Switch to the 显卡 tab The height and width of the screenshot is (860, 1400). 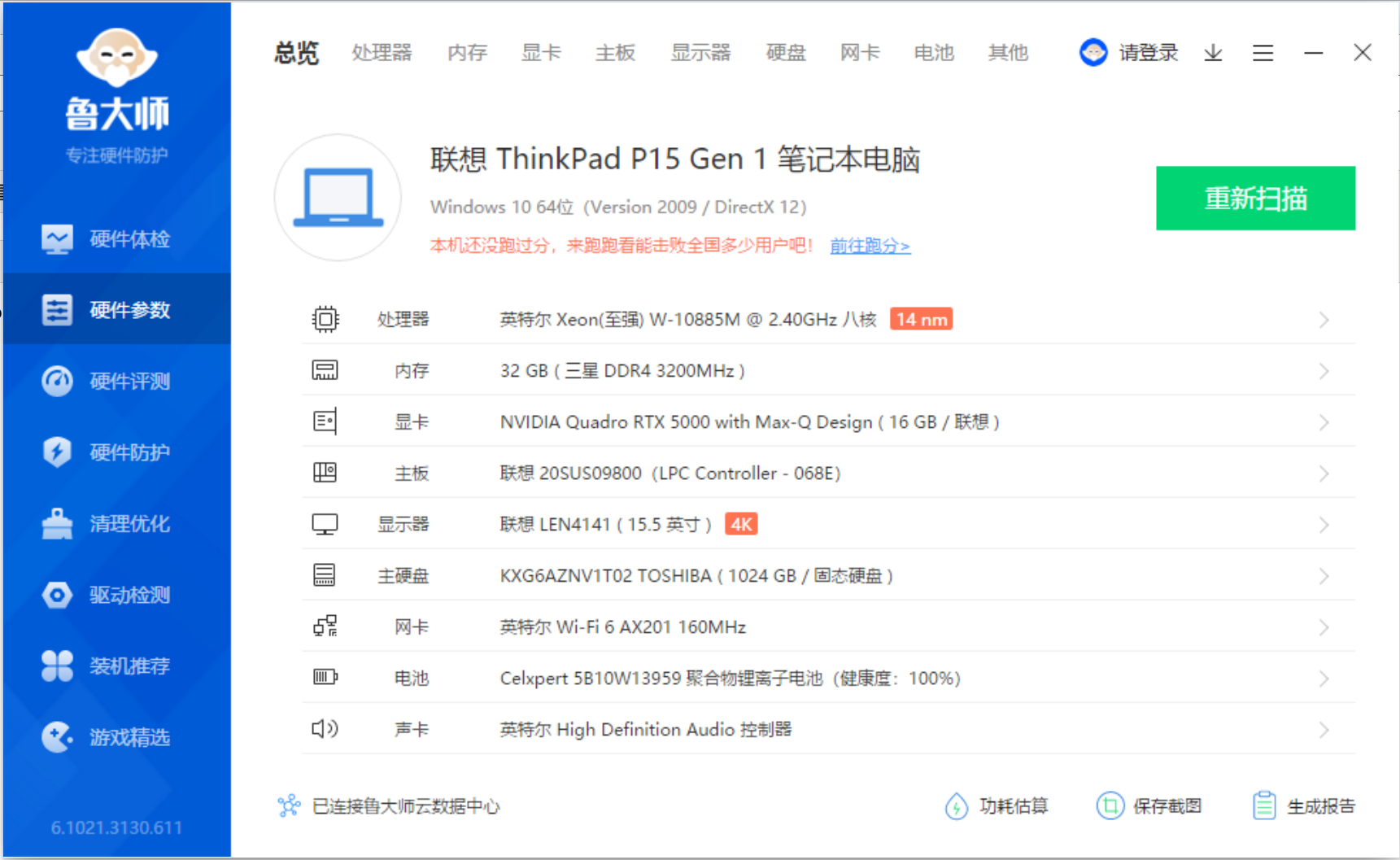tap(541, 53)
